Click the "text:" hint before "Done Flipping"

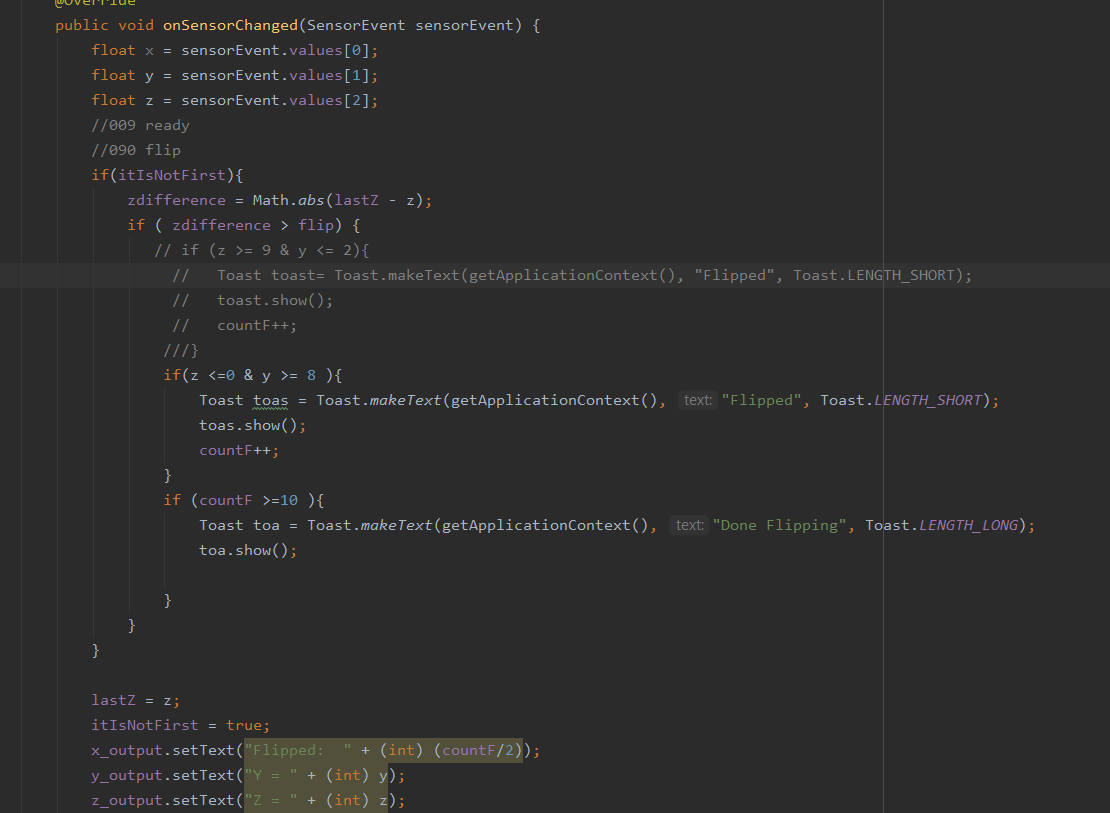(689, 525)
